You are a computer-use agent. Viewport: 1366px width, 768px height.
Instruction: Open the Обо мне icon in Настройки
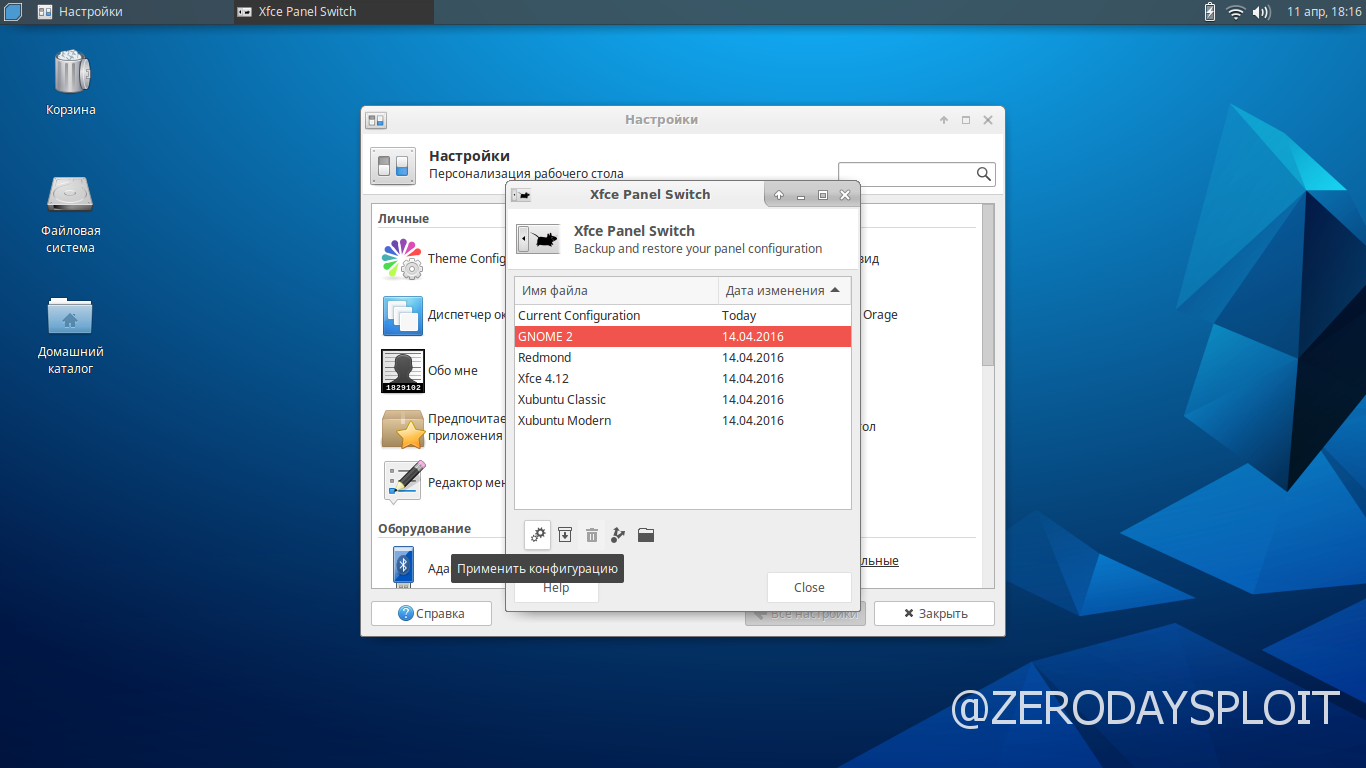click(402, 371)
